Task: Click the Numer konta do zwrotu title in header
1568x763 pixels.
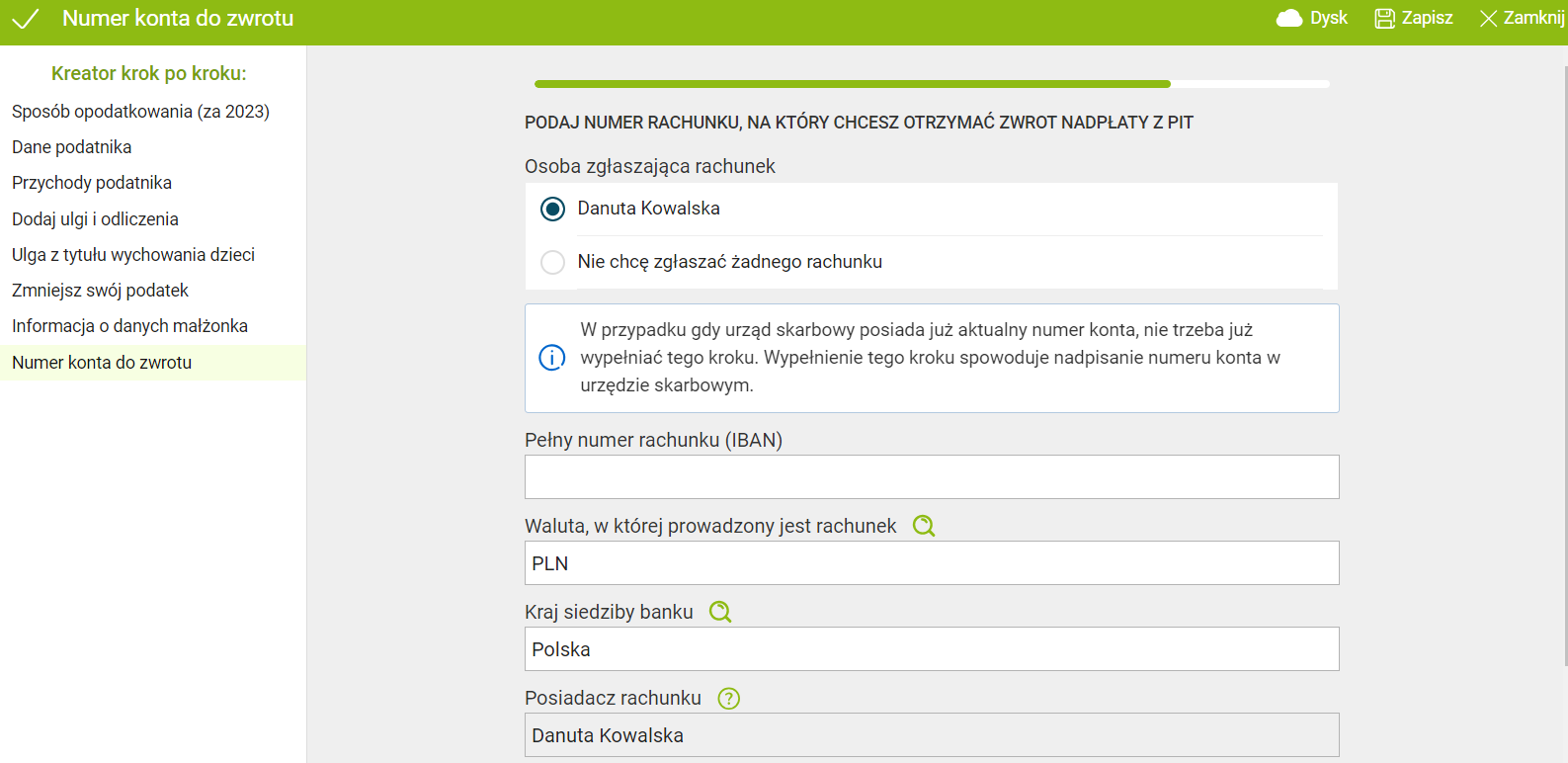Action: [x=178, y=18]
